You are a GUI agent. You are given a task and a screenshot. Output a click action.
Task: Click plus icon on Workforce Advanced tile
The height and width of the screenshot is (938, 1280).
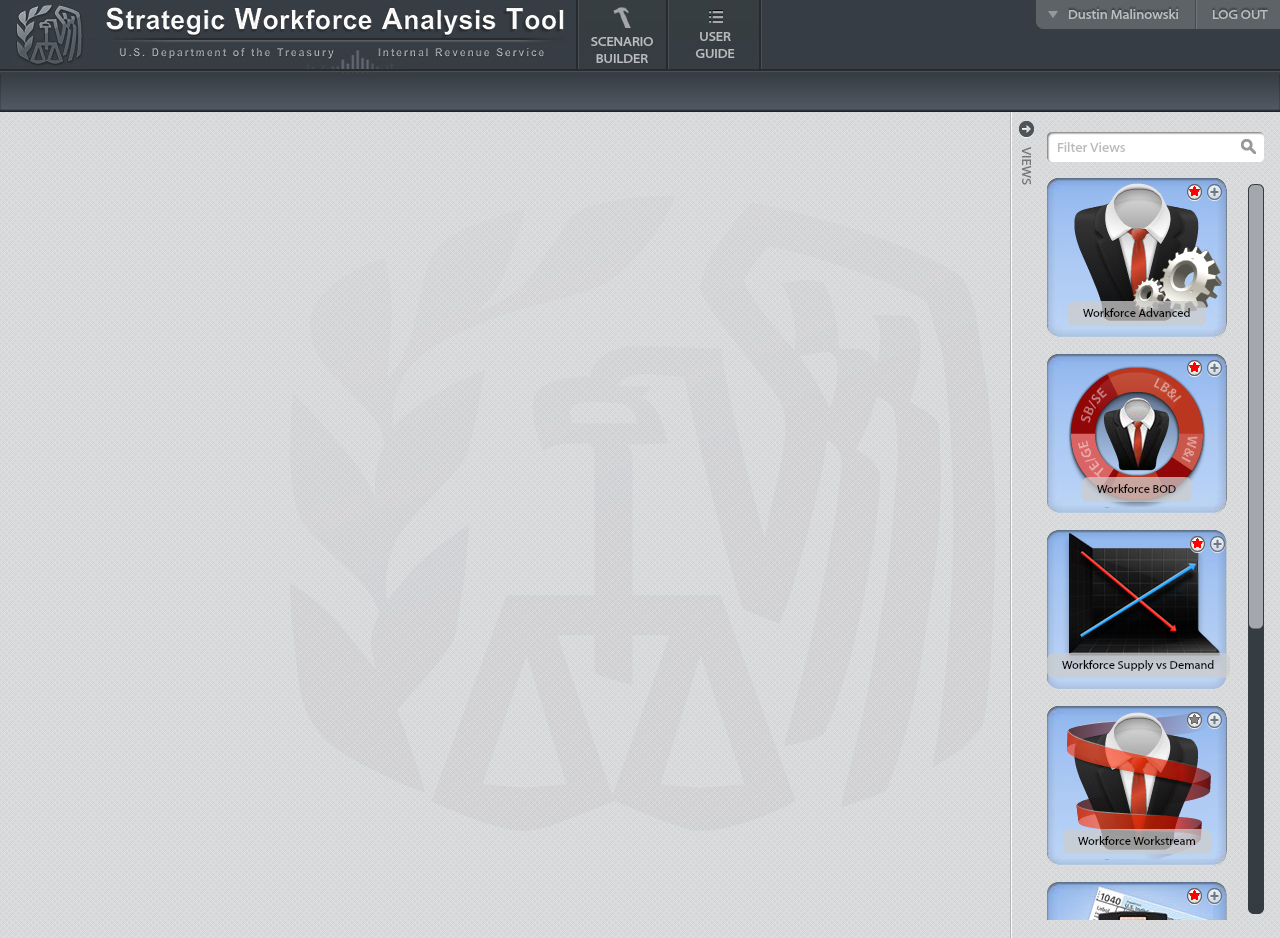pyautogui.click(x=1214, y=192)
